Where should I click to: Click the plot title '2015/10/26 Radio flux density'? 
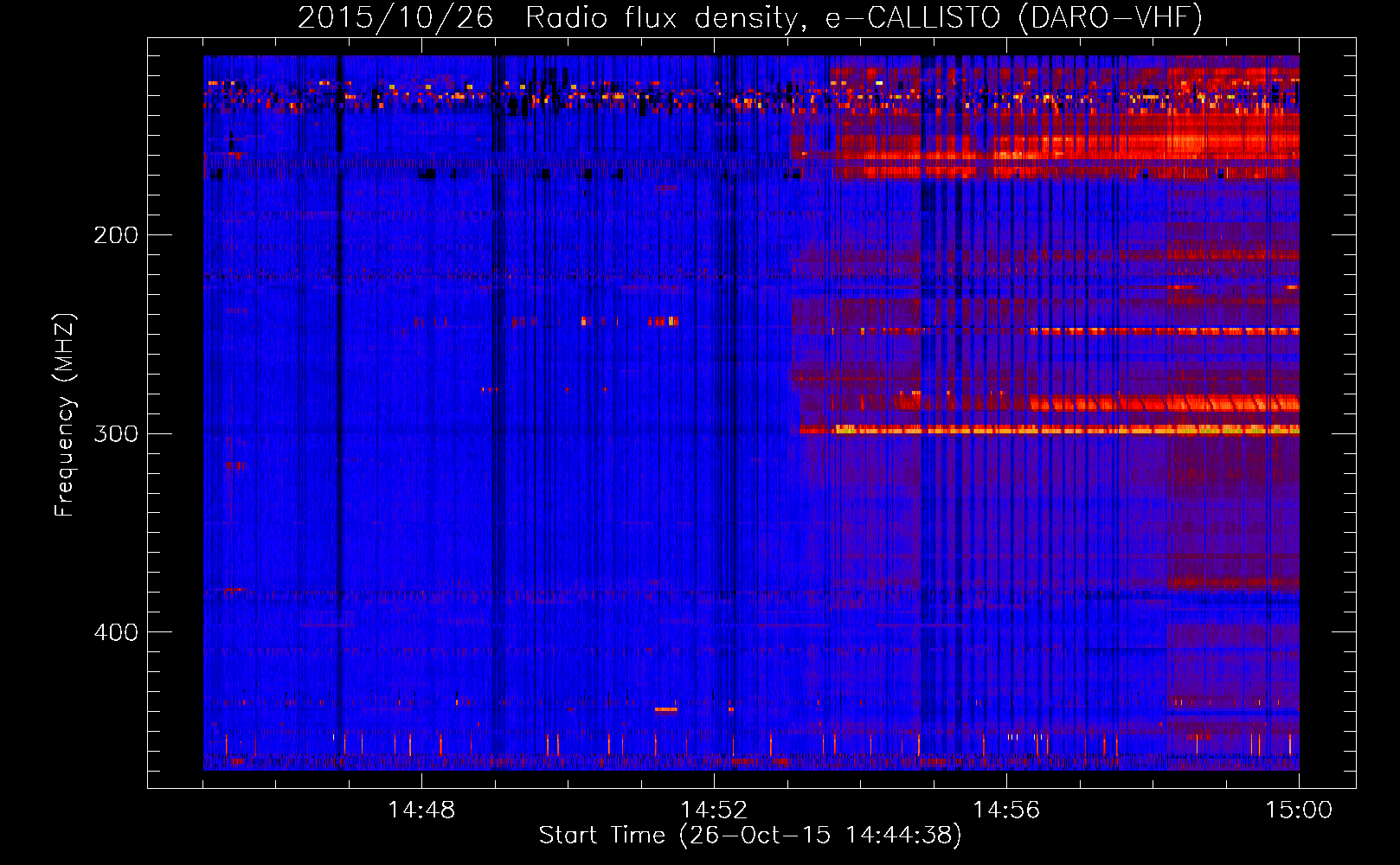(750, 17)
